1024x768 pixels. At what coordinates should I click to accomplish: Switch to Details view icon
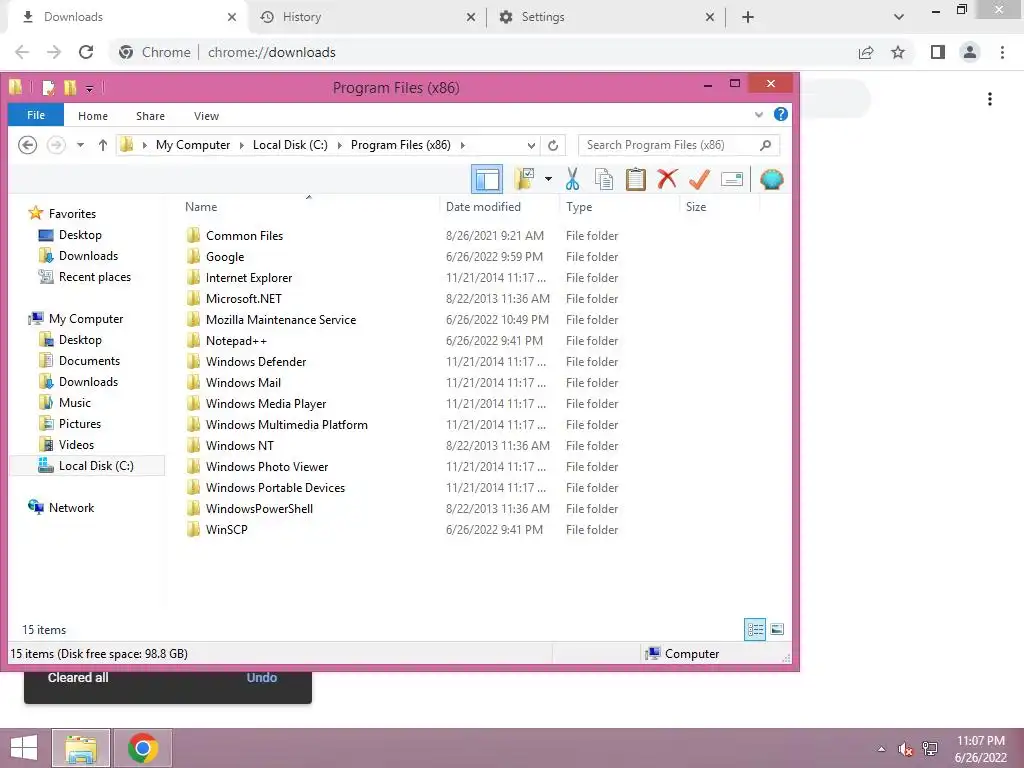tap(755, 630)
